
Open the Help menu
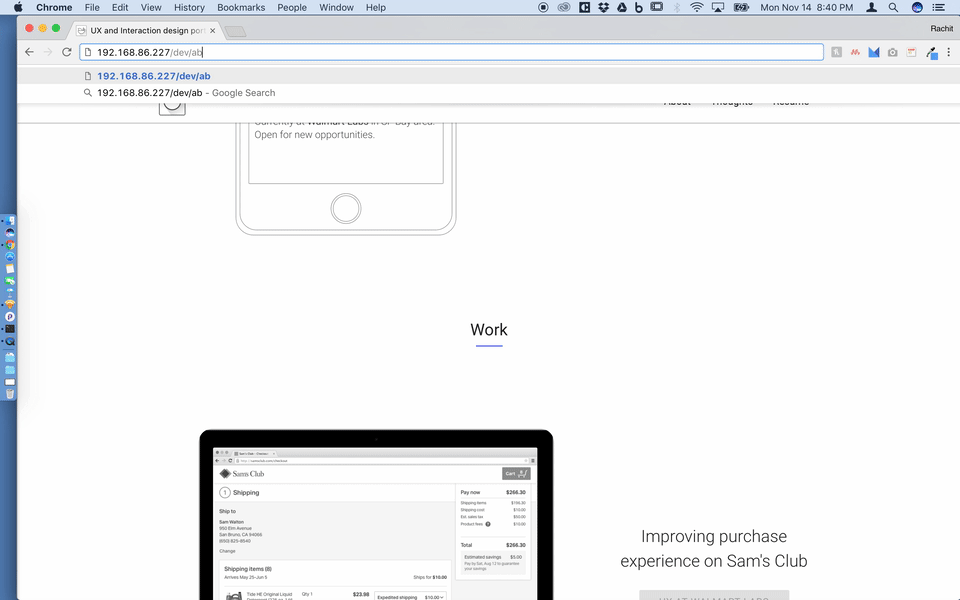pyautogui.click(x=376, y=7)
